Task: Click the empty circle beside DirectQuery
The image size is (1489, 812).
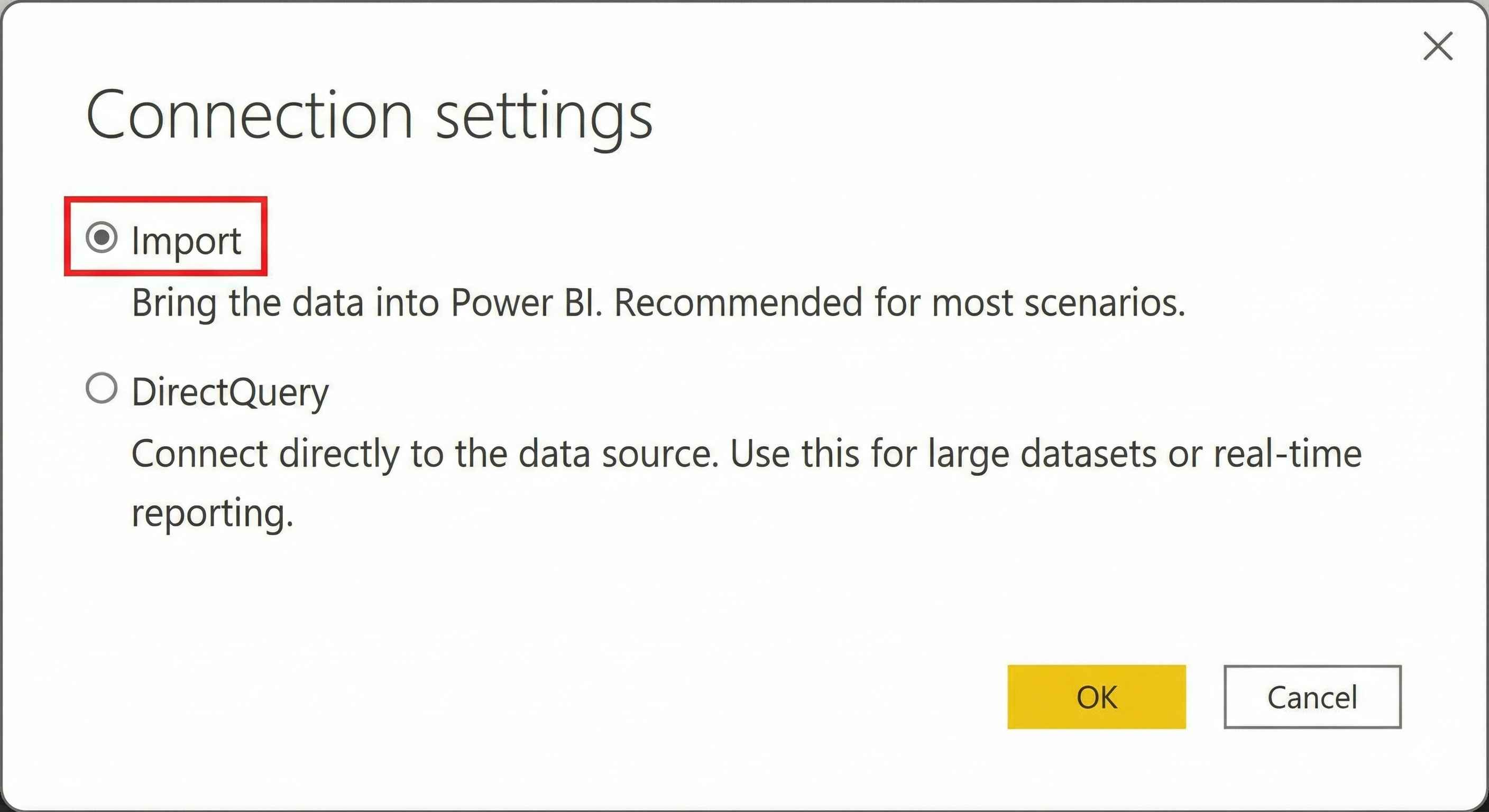Action: pyautogui.click(x=102, y=388)
